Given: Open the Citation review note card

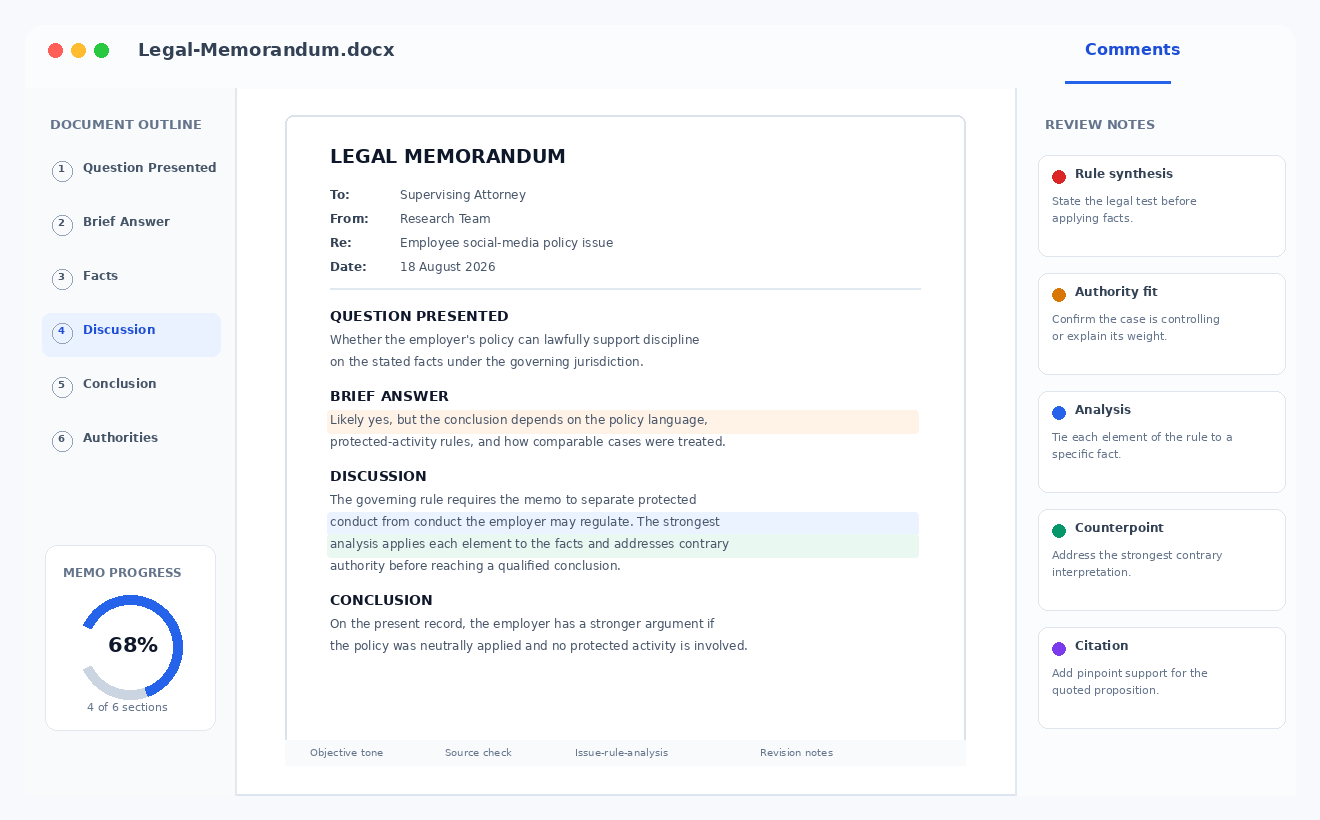Looking at the screenshot, I should (1162, 678).
